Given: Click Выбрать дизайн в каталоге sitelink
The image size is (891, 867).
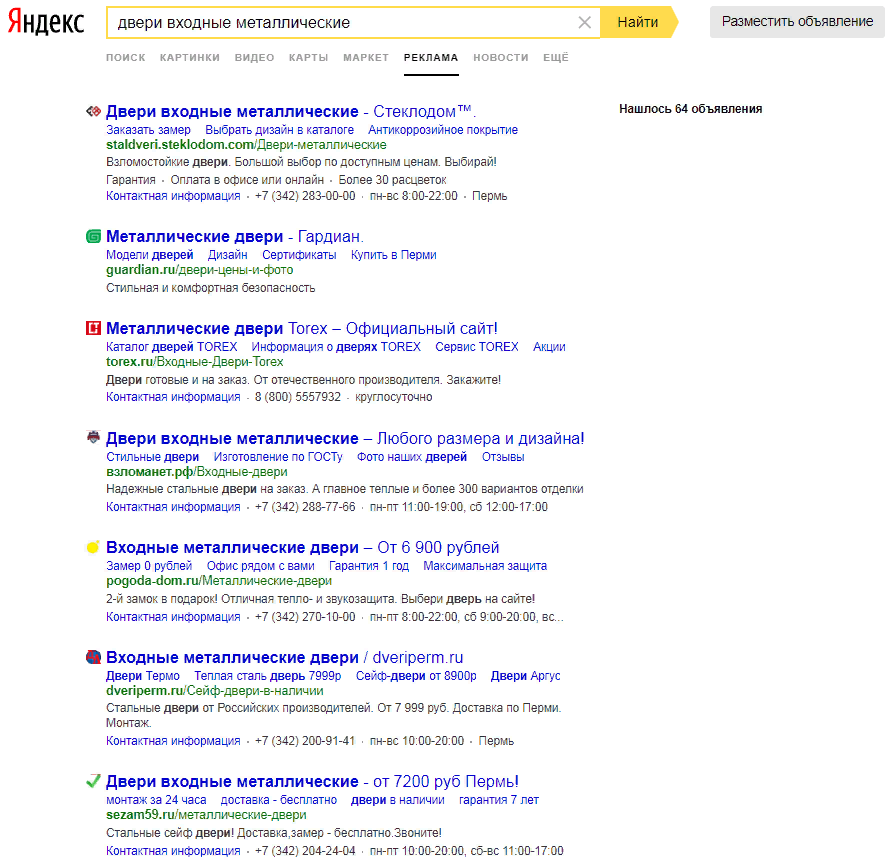Looking at the screenshot, I should click(x=280, y=130).
